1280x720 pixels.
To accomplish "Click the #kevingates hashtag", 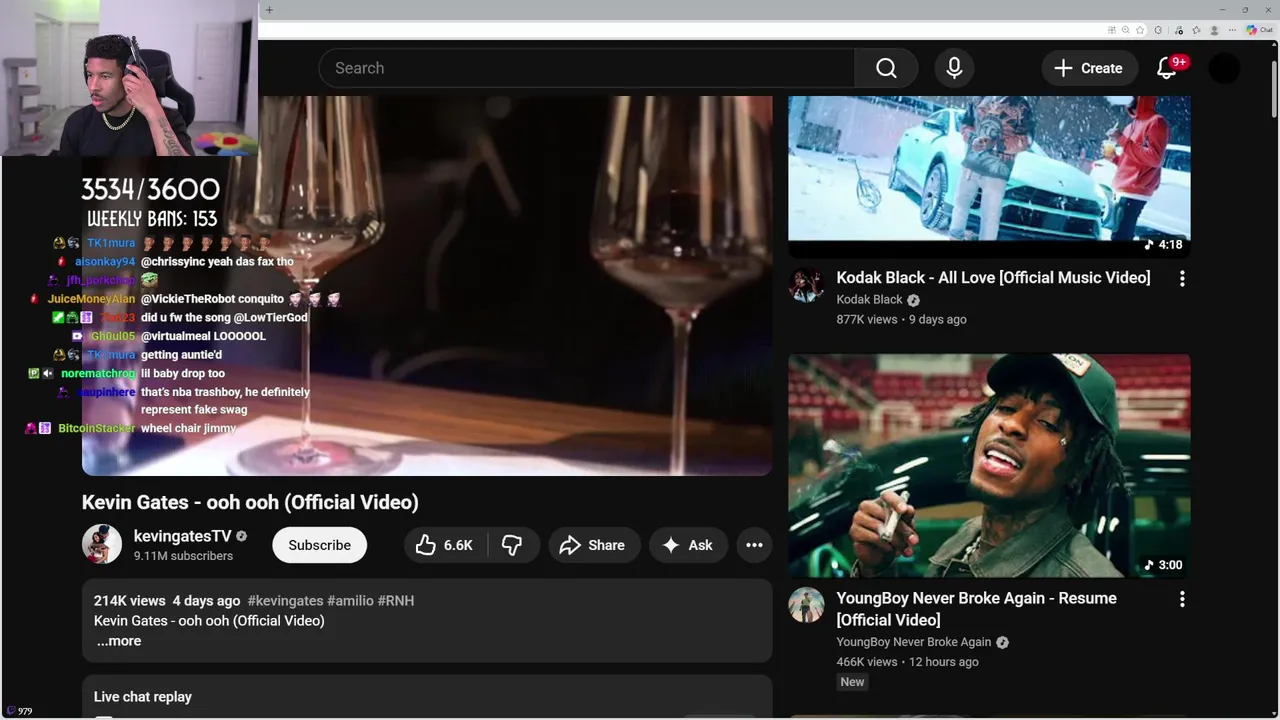I will tap(285, 601).
